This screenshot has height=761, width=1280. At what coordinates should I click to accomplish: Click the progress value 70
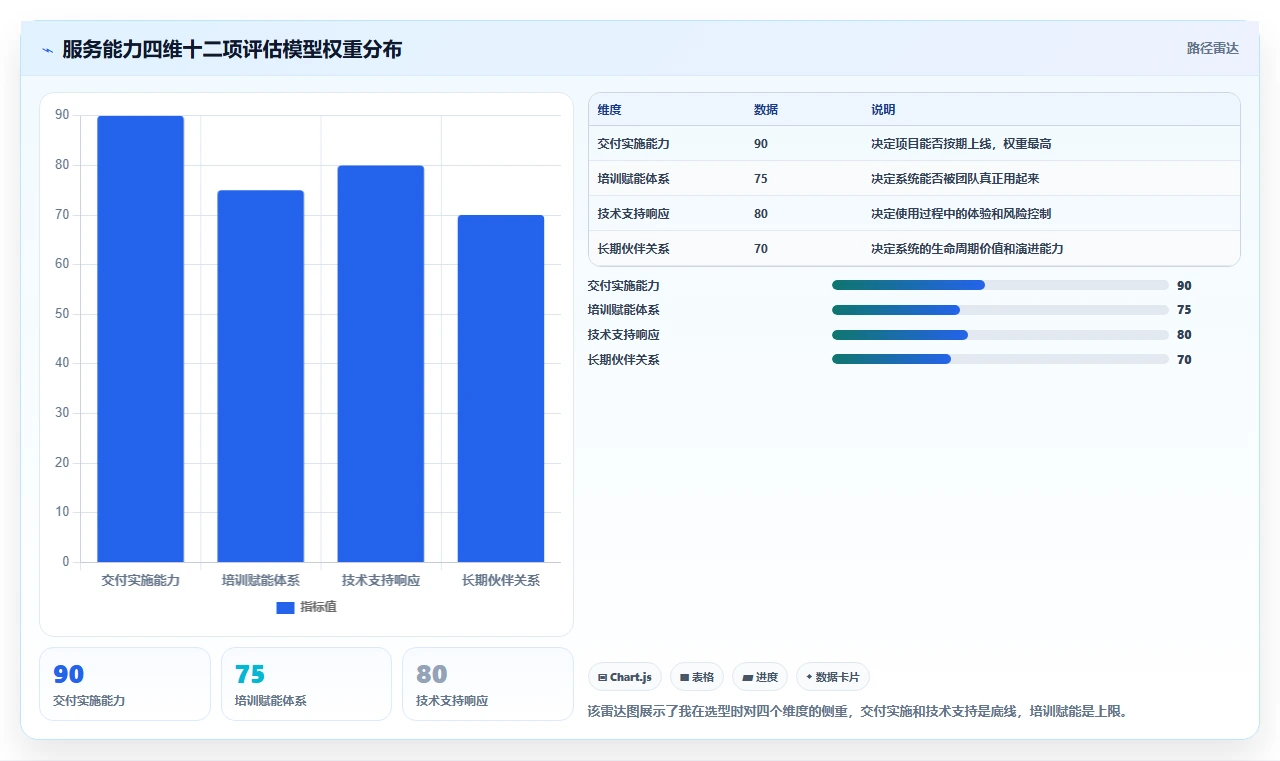1184,360
